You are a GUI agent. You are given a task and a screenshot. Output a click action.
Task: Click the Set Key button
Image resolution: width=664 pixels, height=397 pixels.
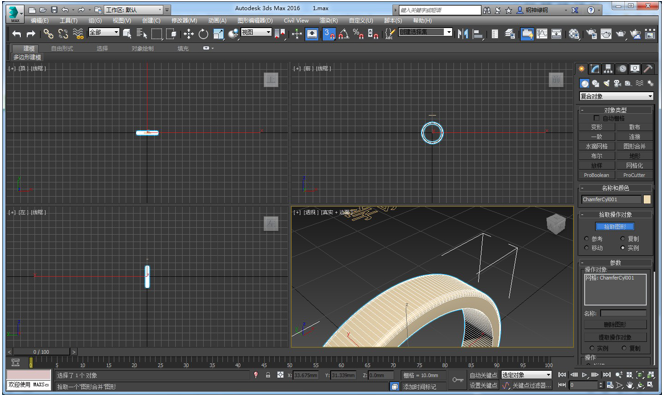pos(483,385)
